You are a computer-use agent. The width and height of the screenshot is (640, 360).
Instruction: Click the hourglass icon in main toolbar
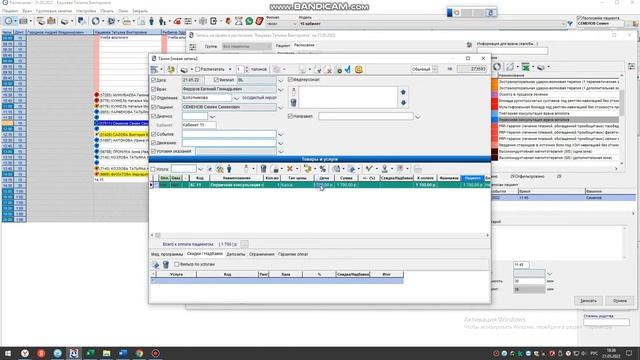point(239,21)
